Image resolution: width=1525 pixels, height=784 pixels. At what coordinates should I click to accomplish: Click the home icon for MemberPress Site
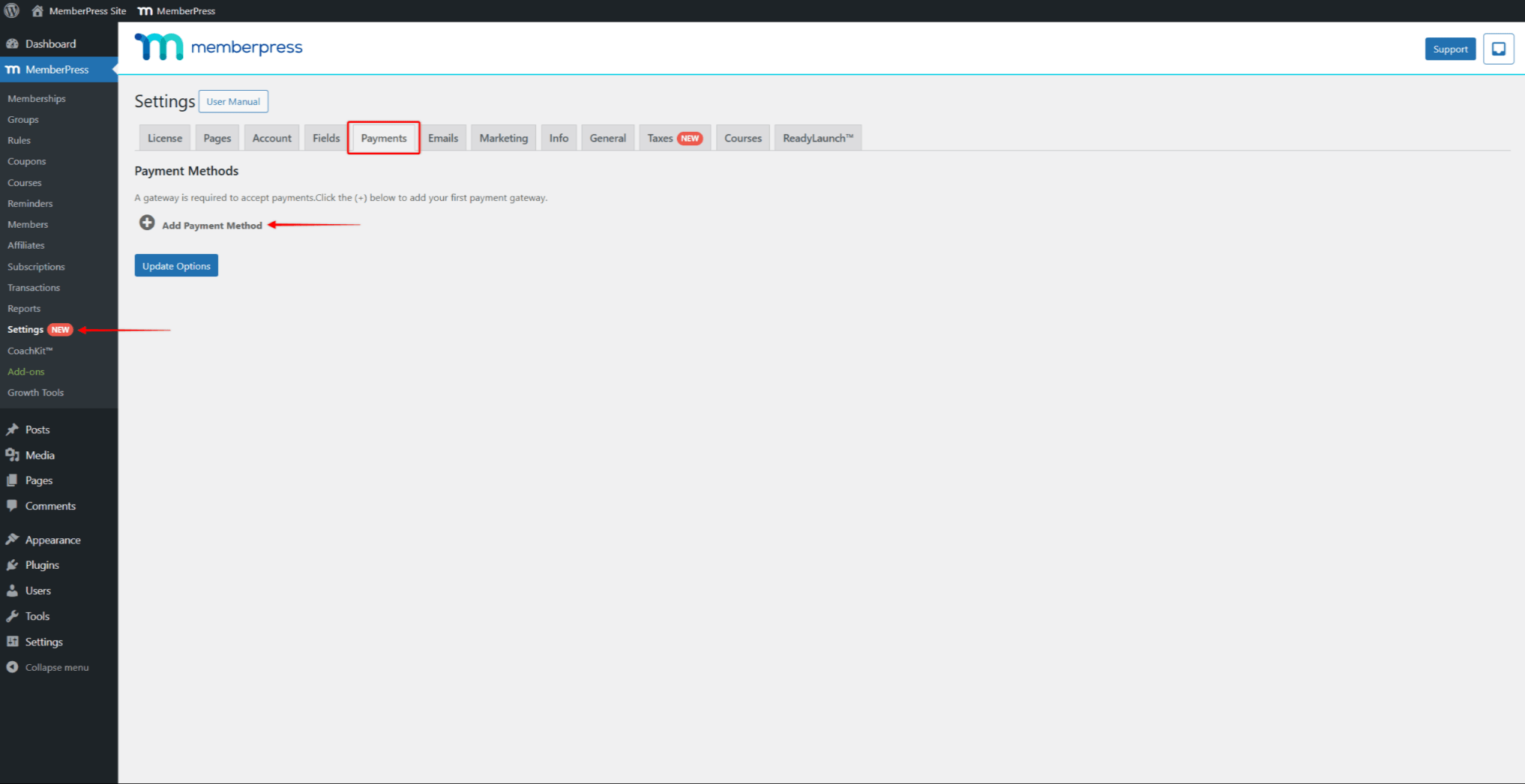point(37,10)
